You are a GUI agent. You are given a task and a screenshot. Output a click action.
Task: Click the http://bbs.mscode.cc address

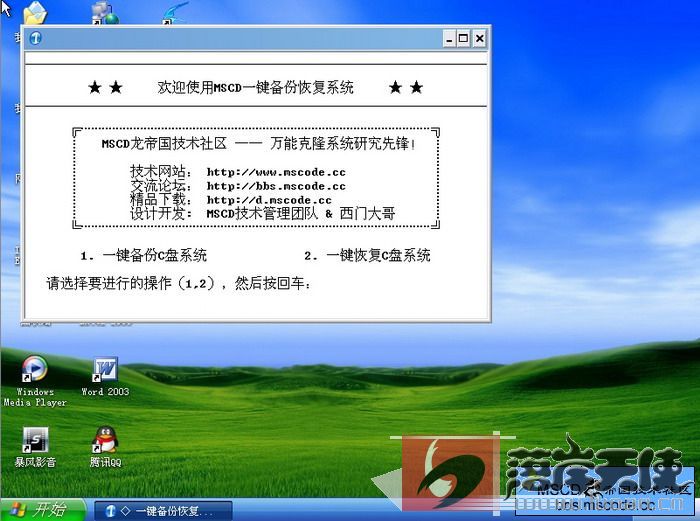(x=276, y=186)
